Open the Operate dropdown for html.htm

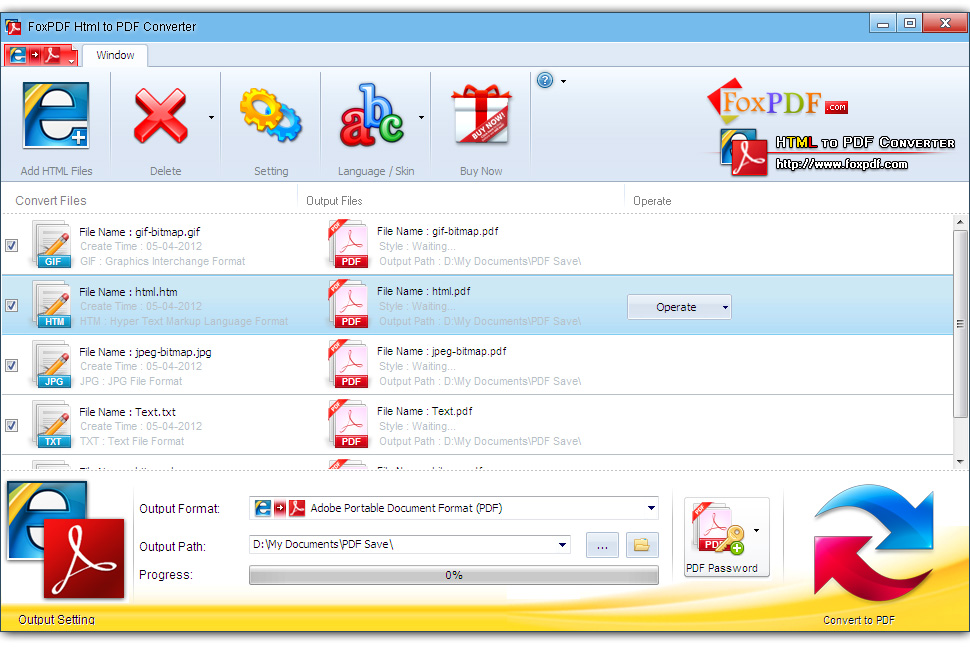coord(679,307)
